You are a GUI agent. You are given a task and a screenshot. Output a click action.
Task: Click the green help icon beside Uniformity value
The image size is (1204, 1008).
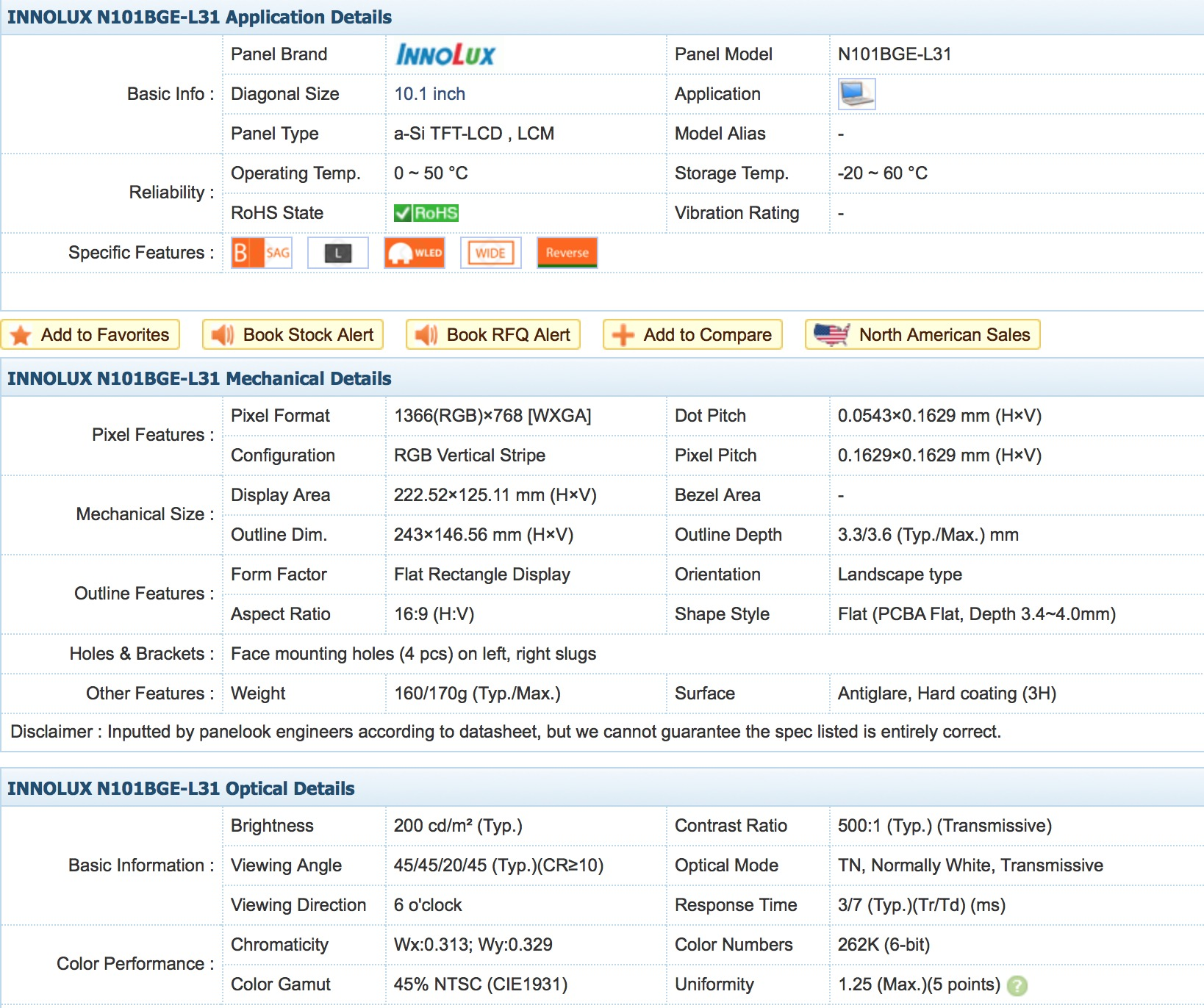[1017, 986]
